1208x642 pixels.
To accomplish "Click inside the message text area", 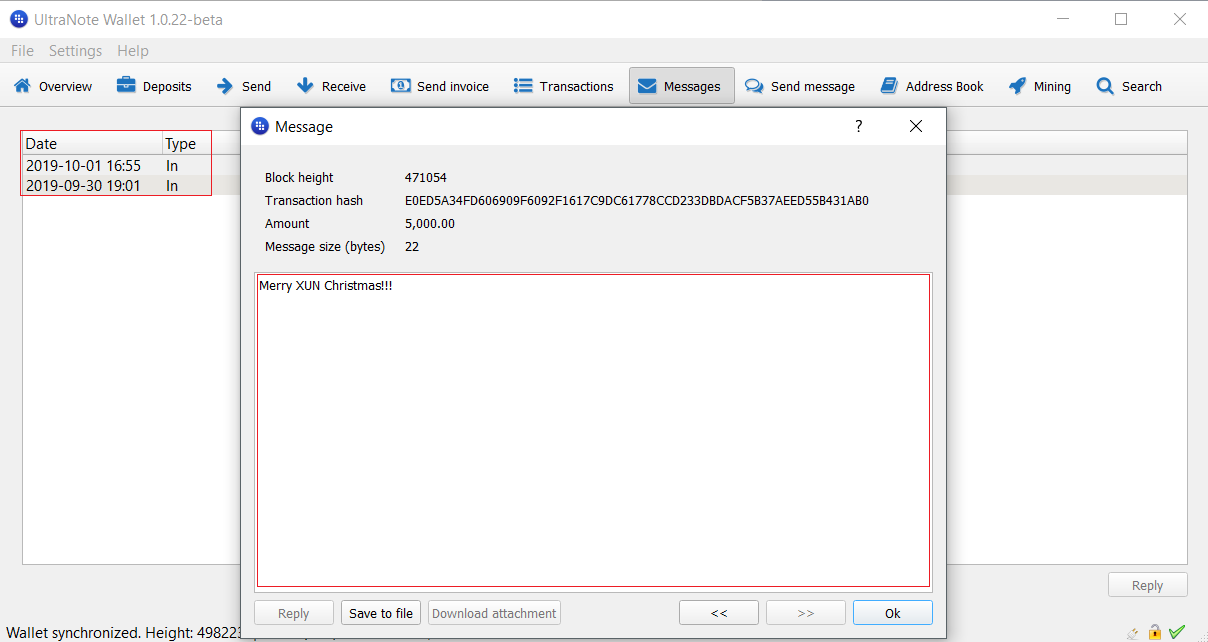I will tap(593, 430).
